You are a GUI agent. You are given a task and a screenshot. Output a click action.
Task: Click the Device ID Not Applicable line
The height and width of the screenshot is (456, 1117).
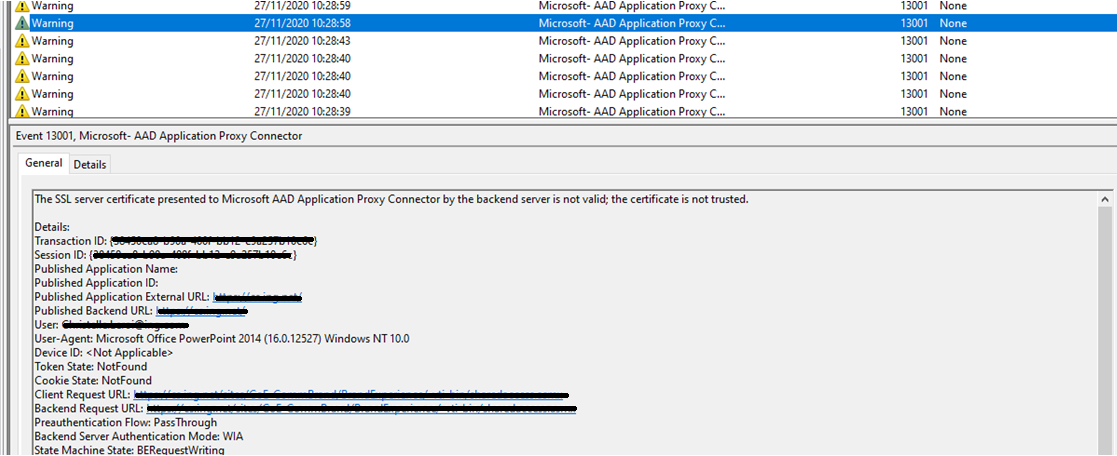coord(103,353)
